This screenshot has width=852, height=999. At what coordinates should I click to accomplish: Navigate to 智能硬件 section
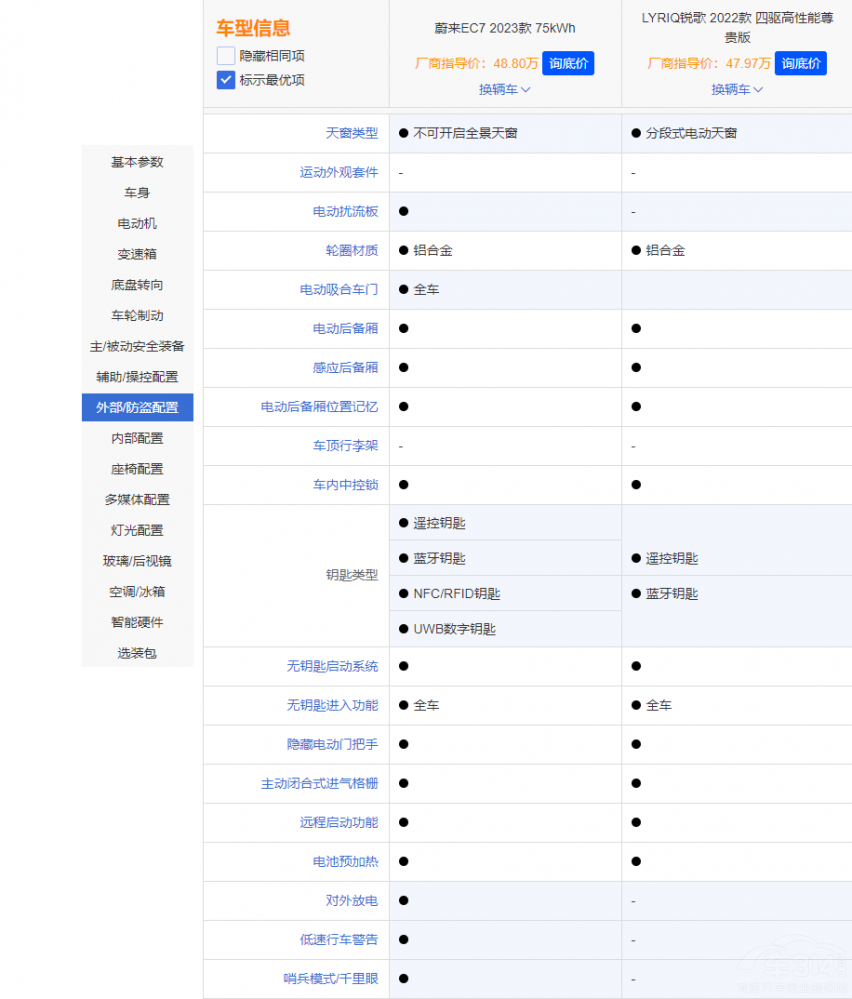click(137, 622)
